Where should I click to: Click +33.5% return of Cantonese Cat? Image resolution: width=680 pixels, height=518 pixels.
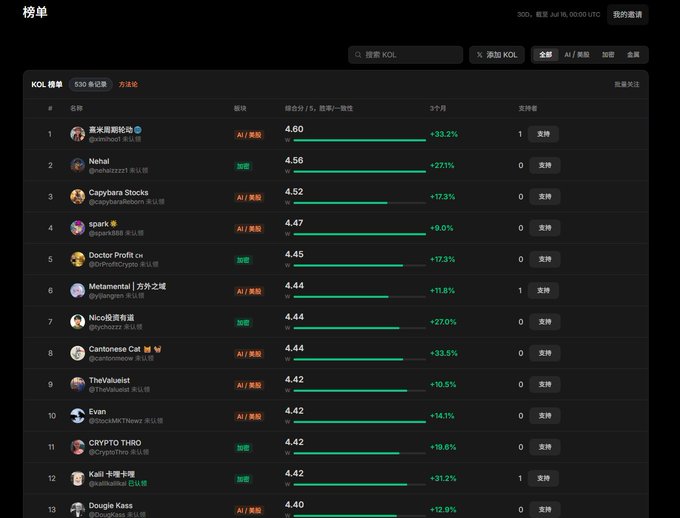(444, 353)
